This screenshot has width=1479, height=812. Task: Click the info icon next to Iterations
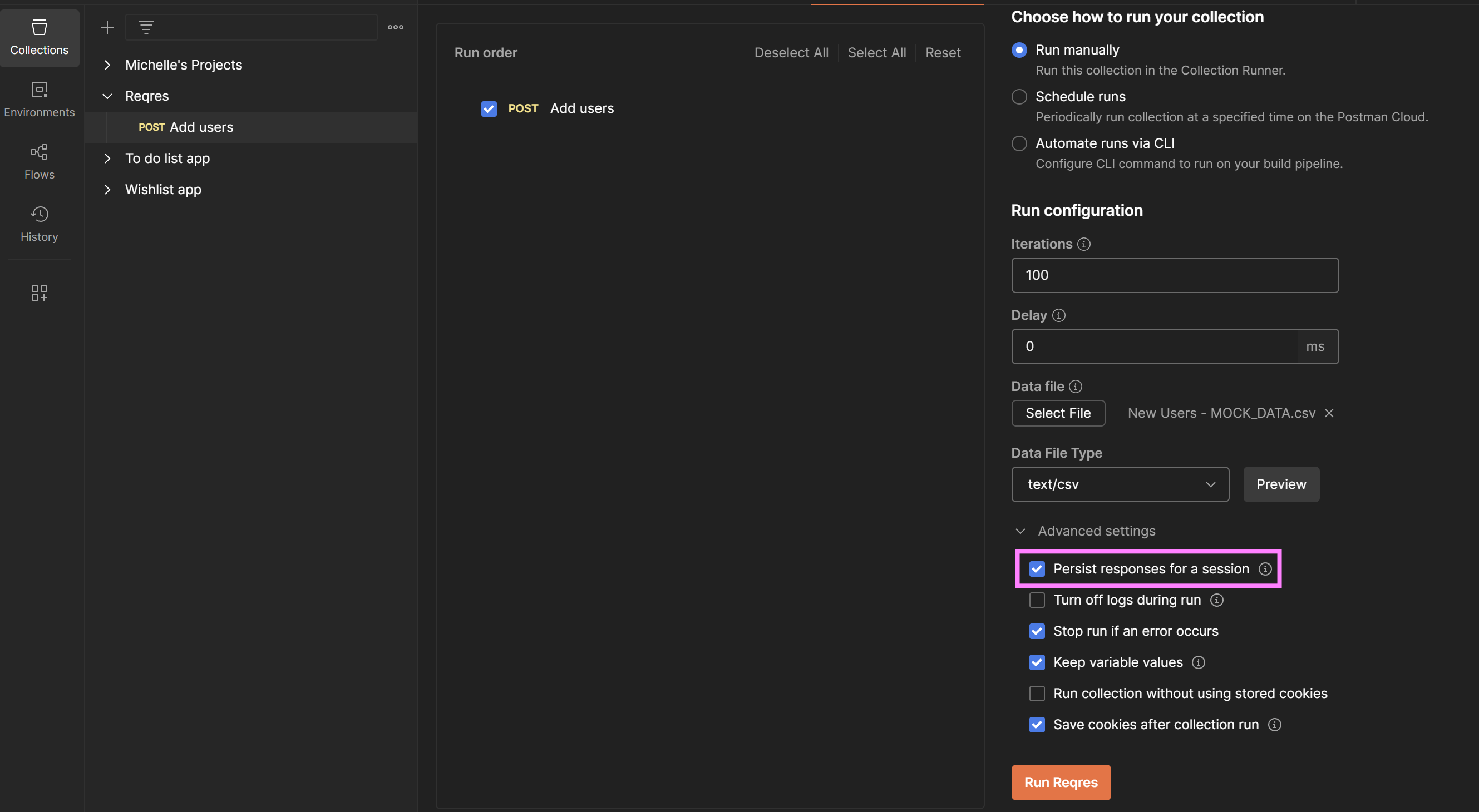[x=1083, y=244]
